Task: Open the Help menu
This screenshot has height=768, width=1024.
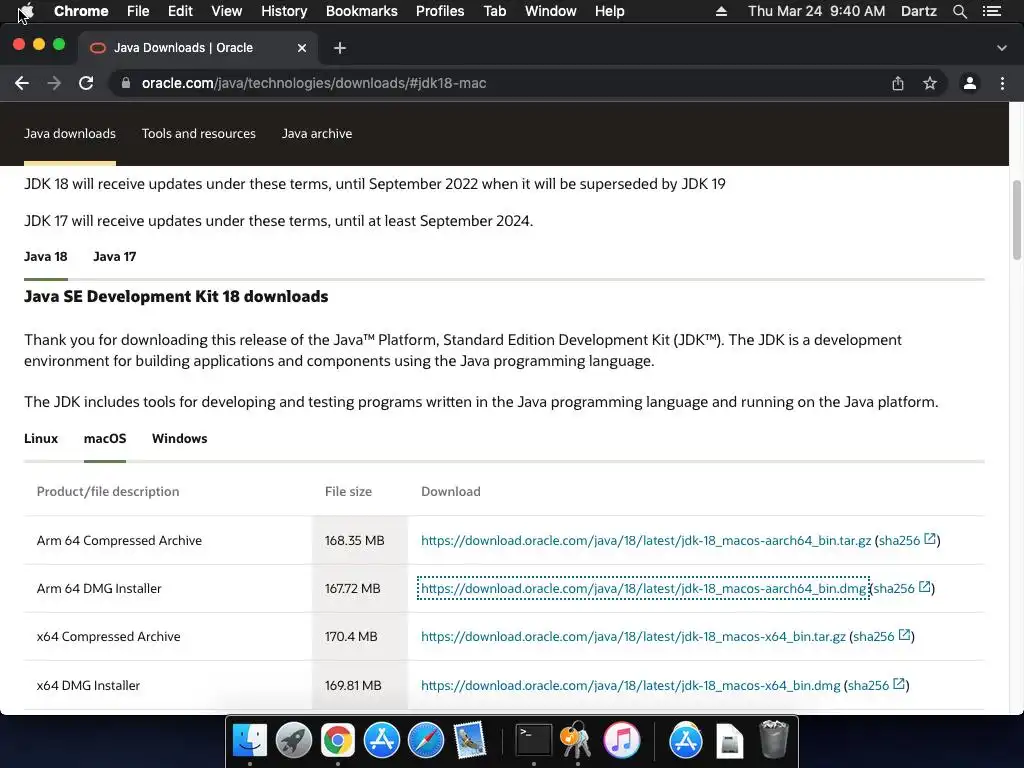Action: click(x=609, y=11)
